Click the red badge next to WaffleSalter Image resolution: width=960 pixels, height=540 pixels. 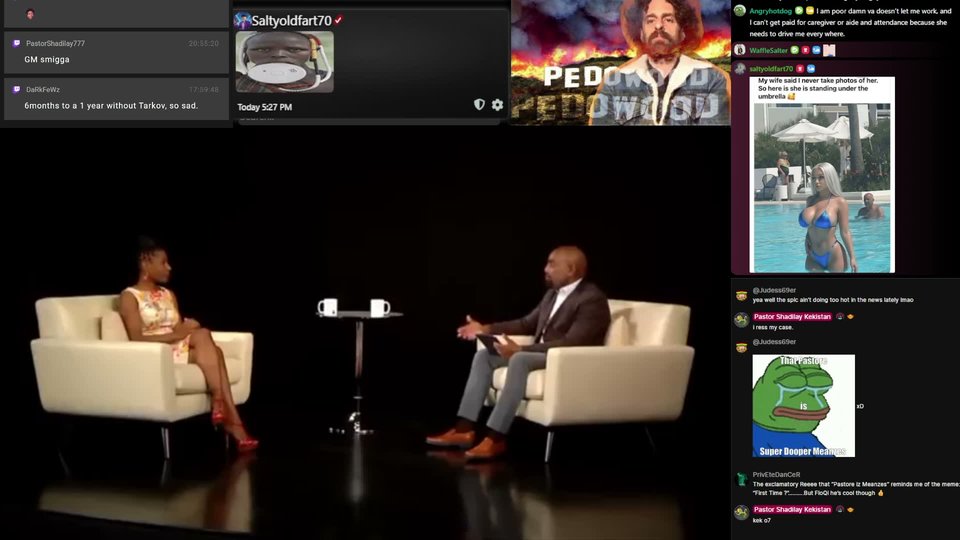(x=805, y=50)
